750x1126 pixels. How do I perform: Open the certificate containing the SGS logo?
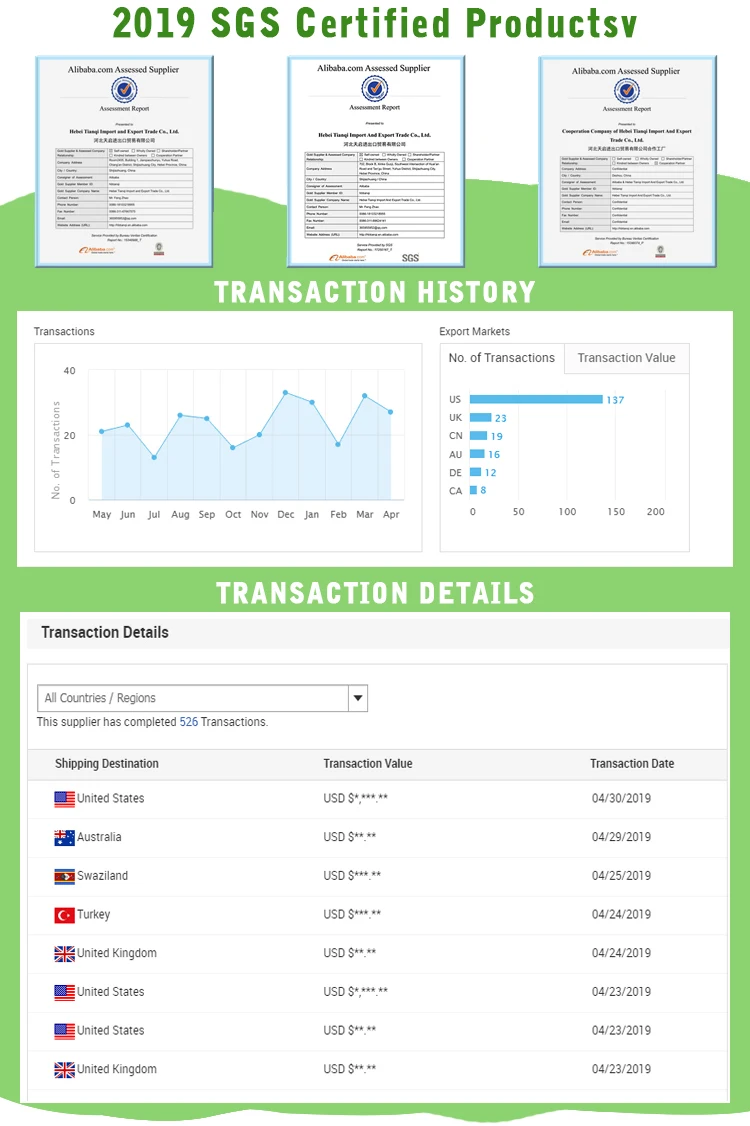click(376, 162)
